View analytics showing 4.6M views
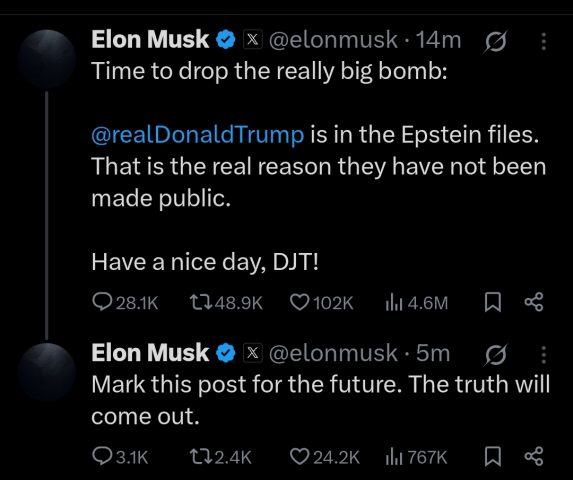This screenshot has width=573, height=480. pyautogui.click(x=416, y=303)
